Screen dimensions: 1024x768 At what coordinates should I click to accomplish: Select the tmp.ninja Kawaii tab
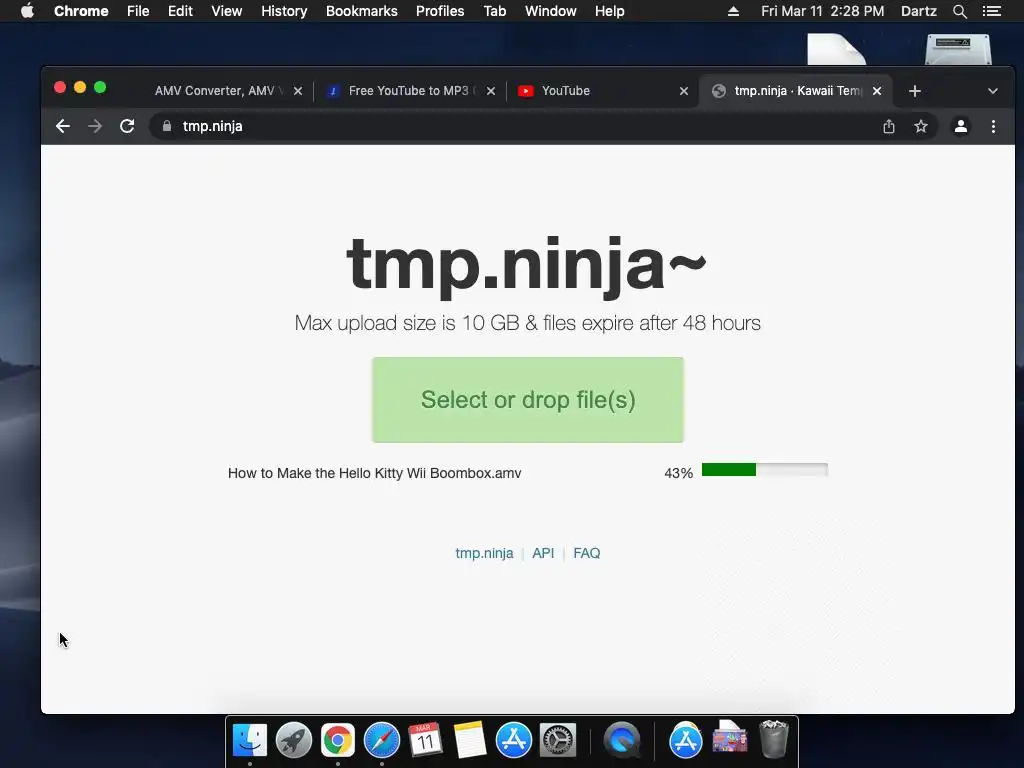[793, 91]
